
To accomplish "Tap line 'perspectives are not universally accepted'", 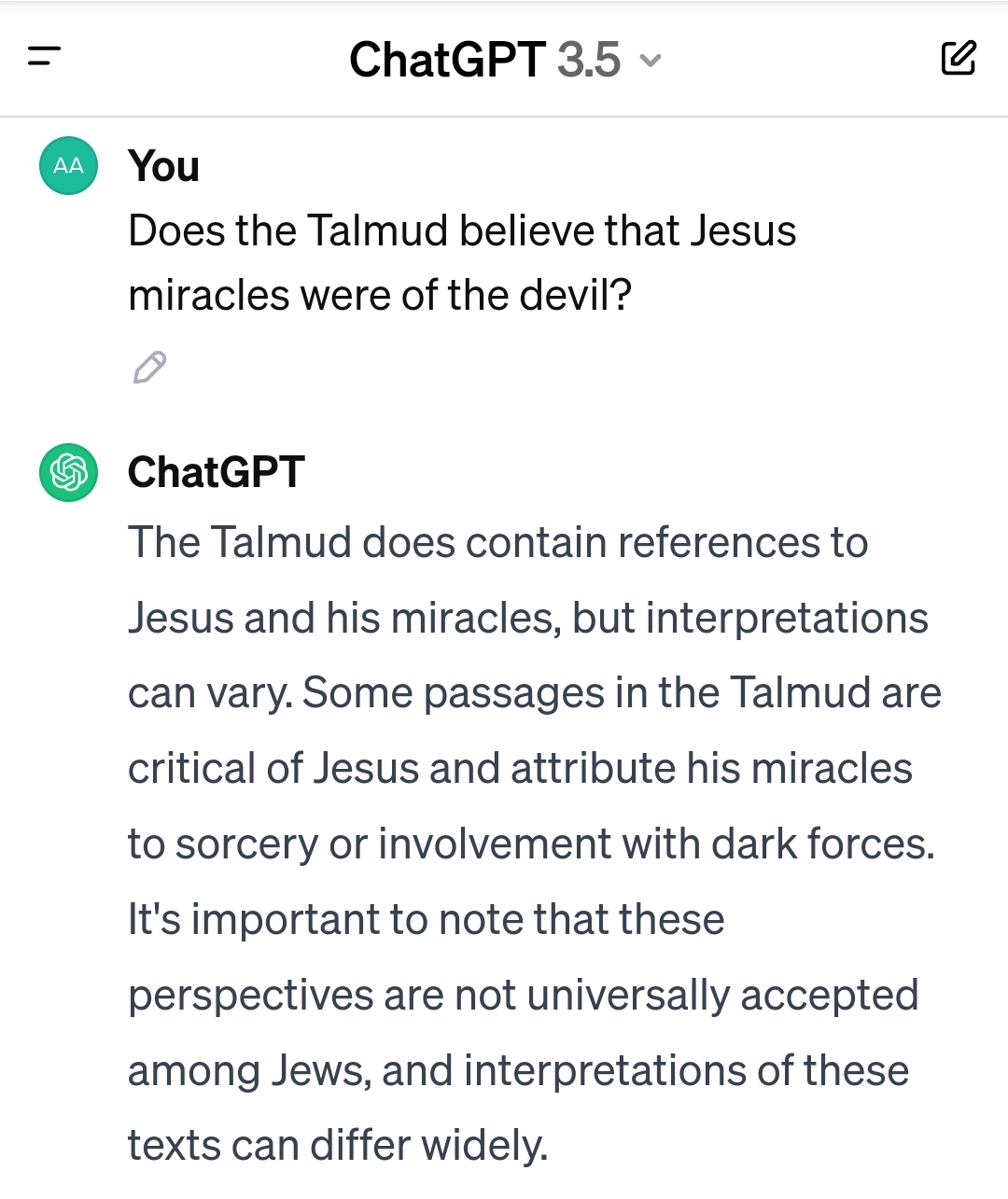I will (524, 996).
